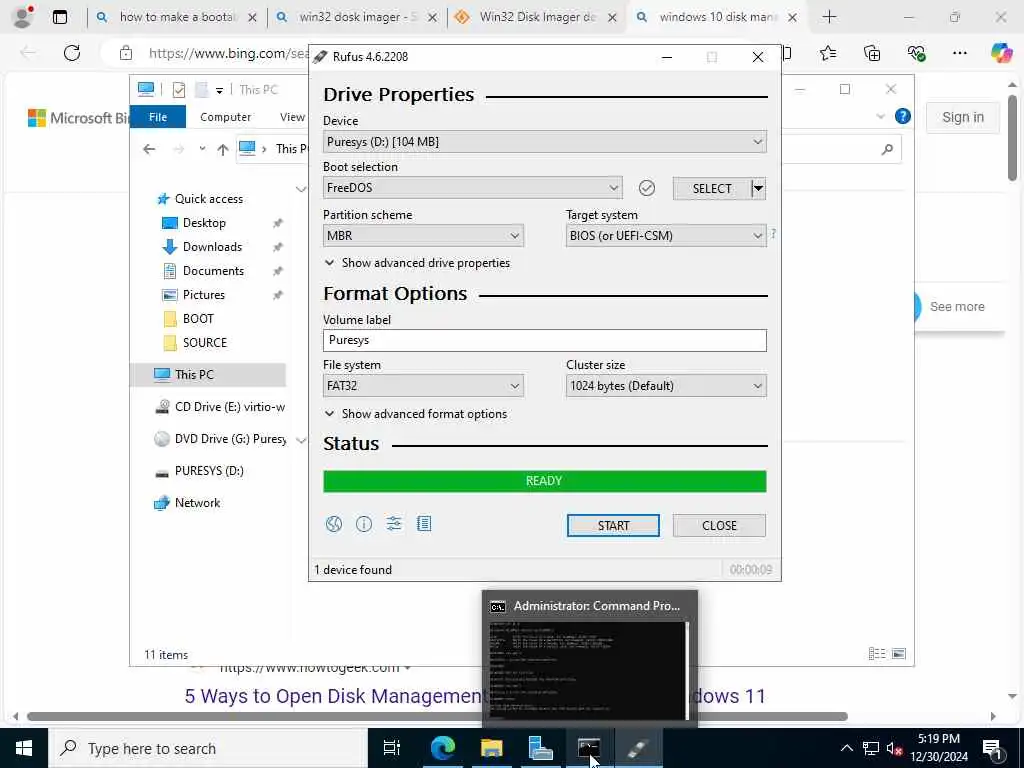Viewport: 1024px width, 768px height.
Task: Click Explorer quick access properties checkmark icon
Action: 178,89
